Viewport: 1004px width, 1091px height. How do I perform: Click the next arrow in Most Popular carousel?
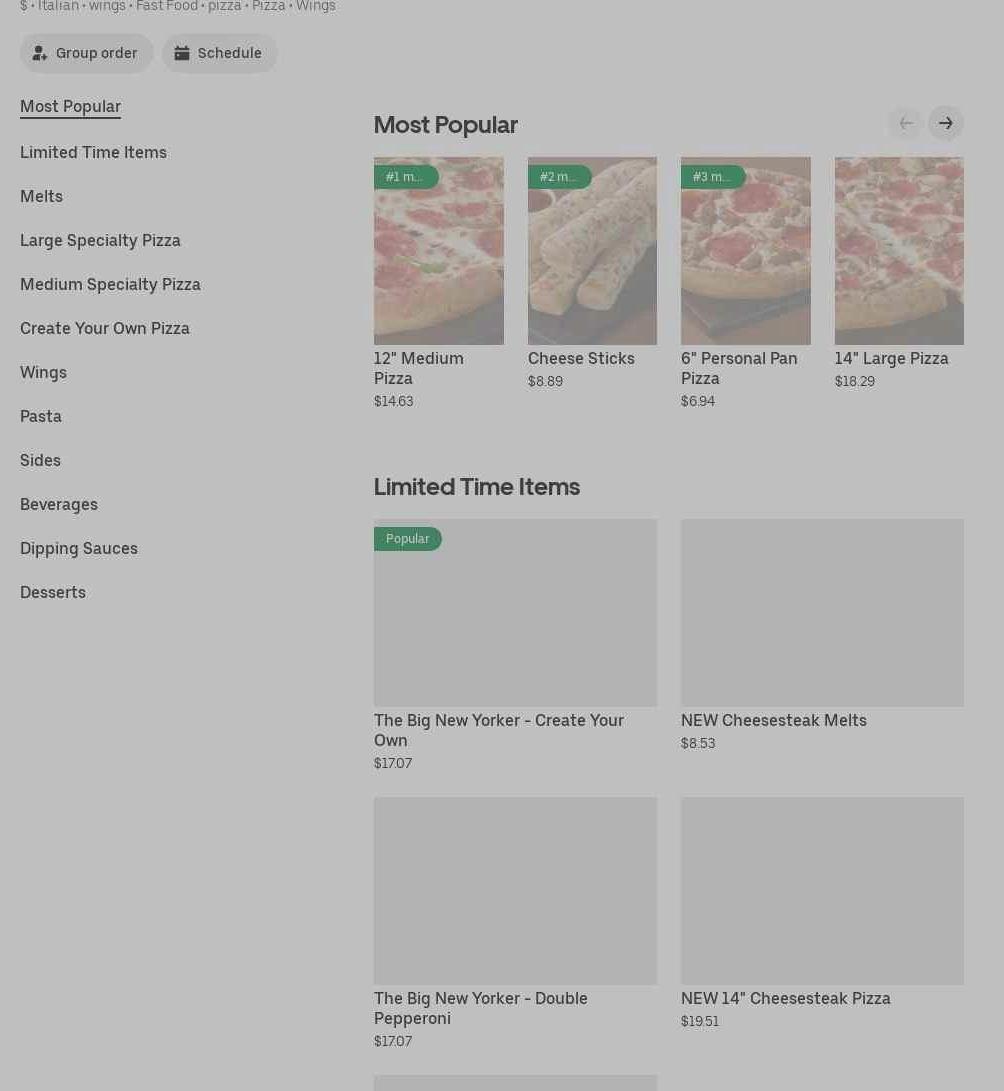(x=945, y=123)
